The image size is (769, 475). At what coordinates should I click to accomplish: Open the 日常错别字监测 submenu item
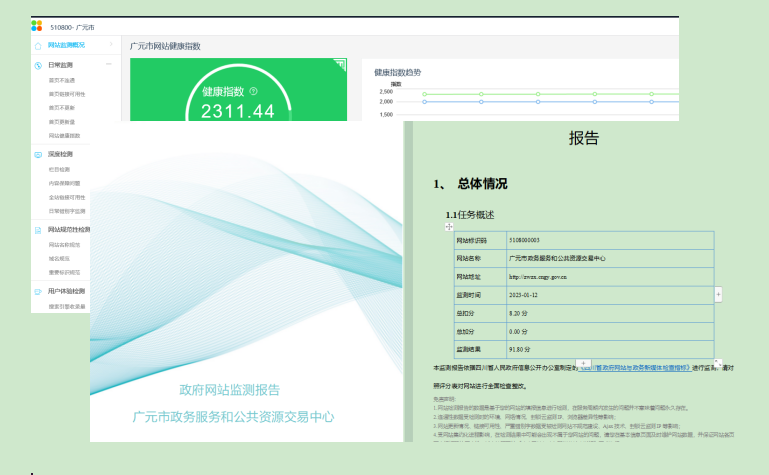click(x=67, y=211)
